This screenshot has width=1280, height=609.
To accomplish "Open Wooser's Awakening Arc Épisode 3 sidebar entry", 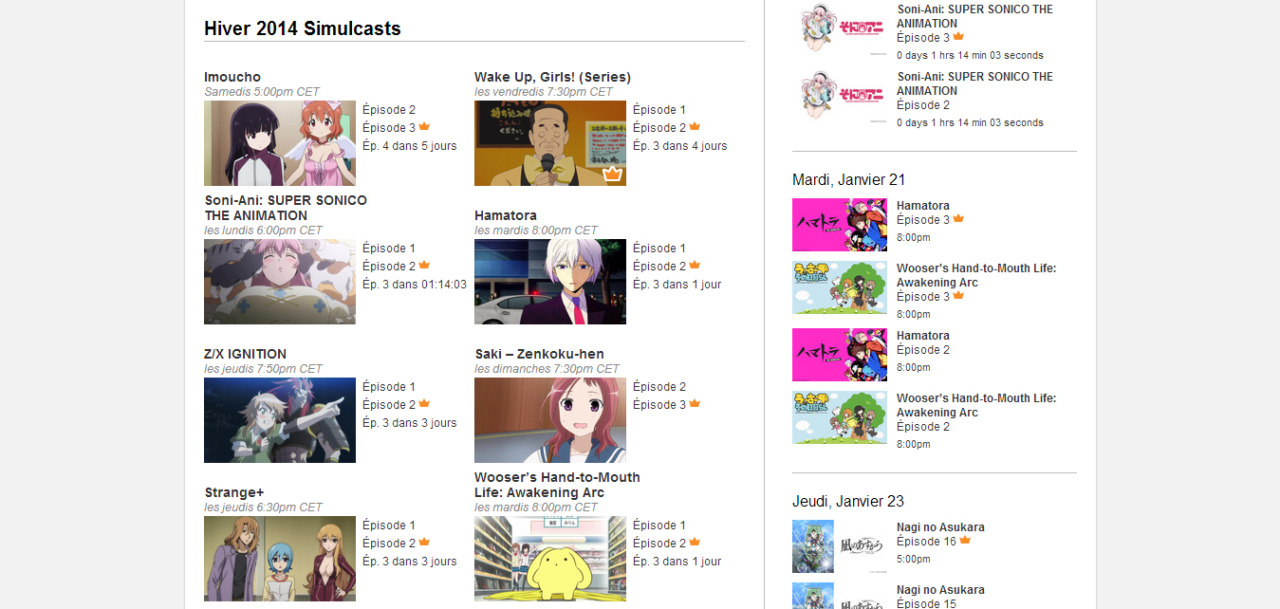I will tap(923, 296).
